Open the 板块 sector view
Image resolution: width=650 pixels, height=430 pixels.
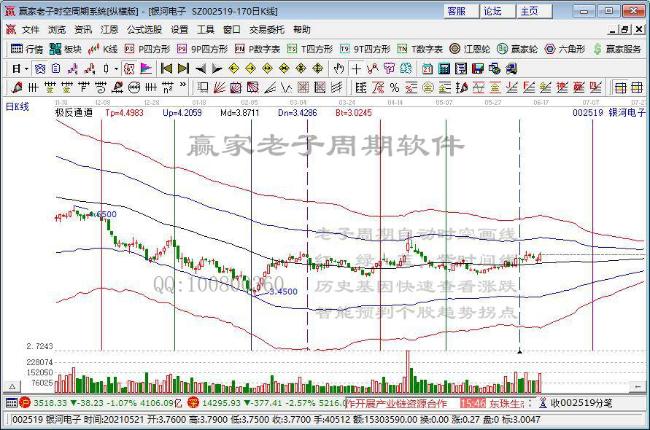[65, 49]
